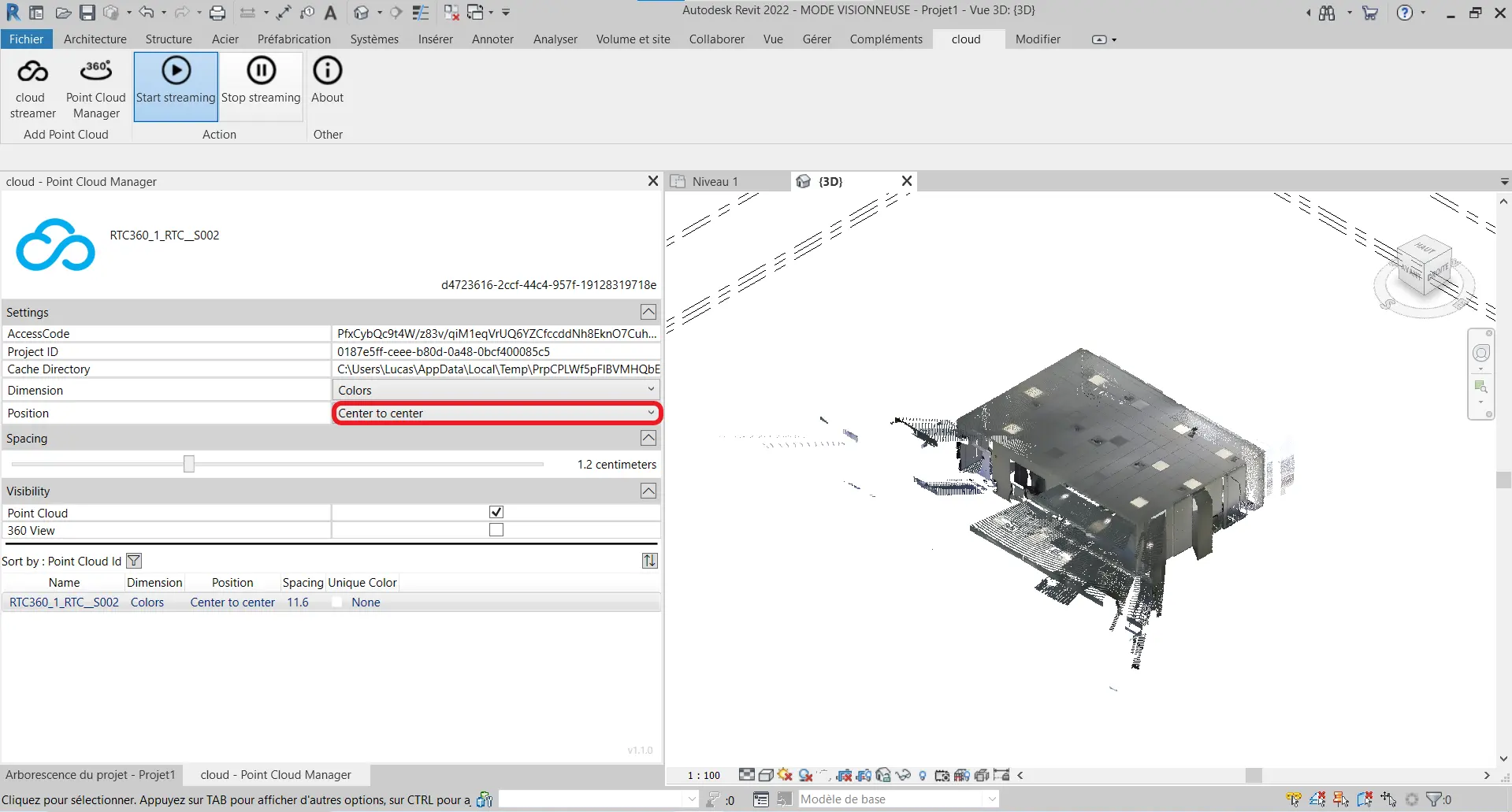Toggle the sort order arrows icon
The width and height of the screenshot is (1512, 812).
649,561
